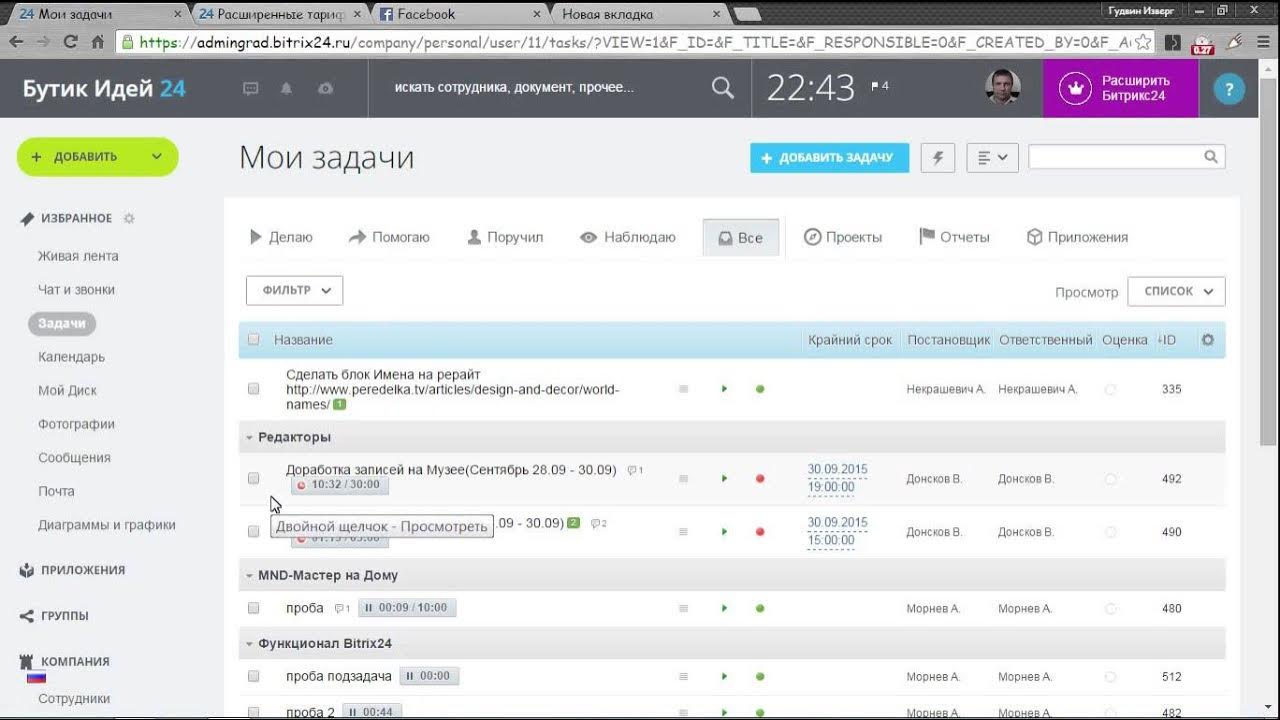Click the Расширить Битрикс24 button

click(1120, 88)
